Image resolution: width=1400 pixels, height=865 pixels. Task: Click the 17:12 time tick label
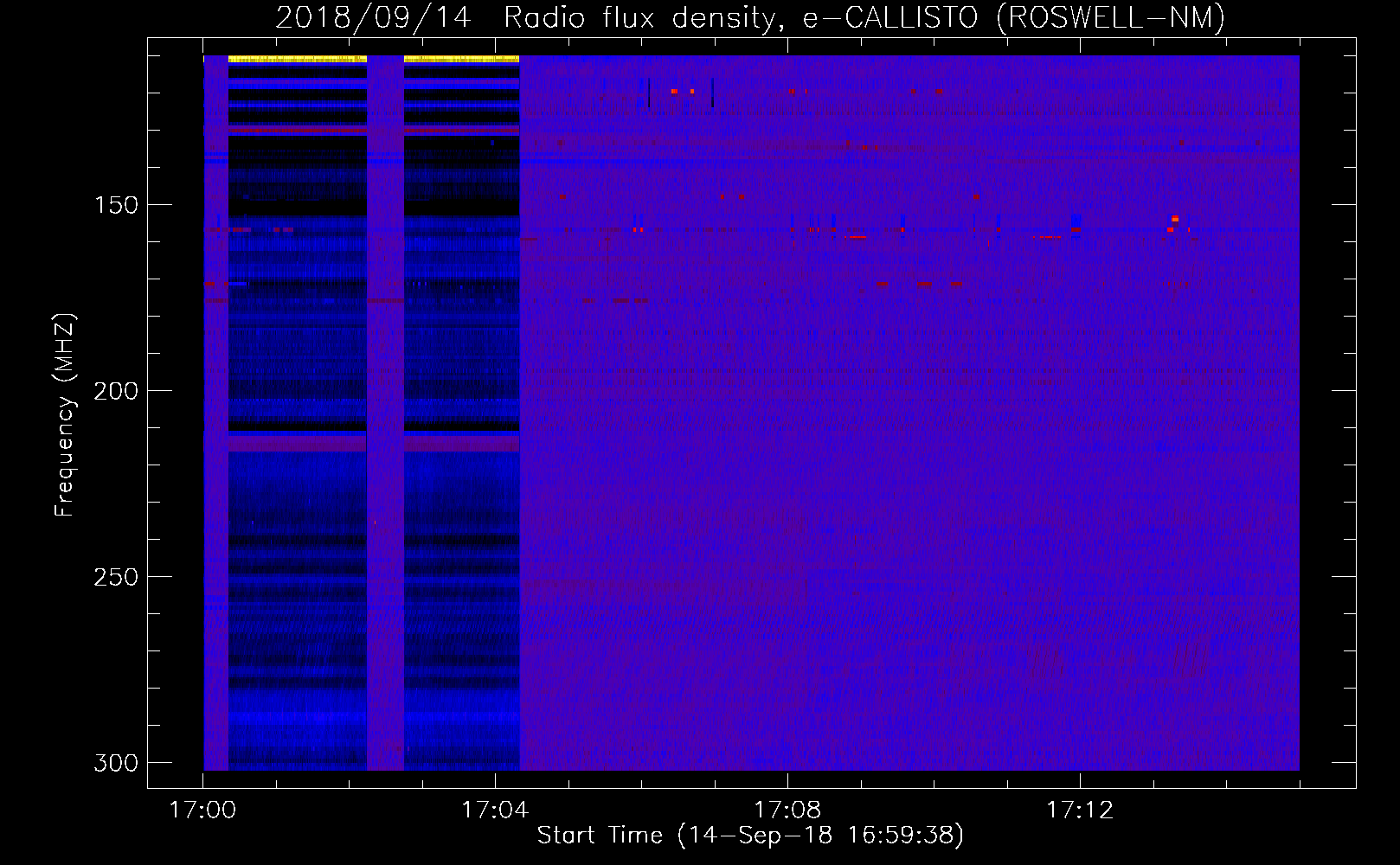pos(1080,811)
